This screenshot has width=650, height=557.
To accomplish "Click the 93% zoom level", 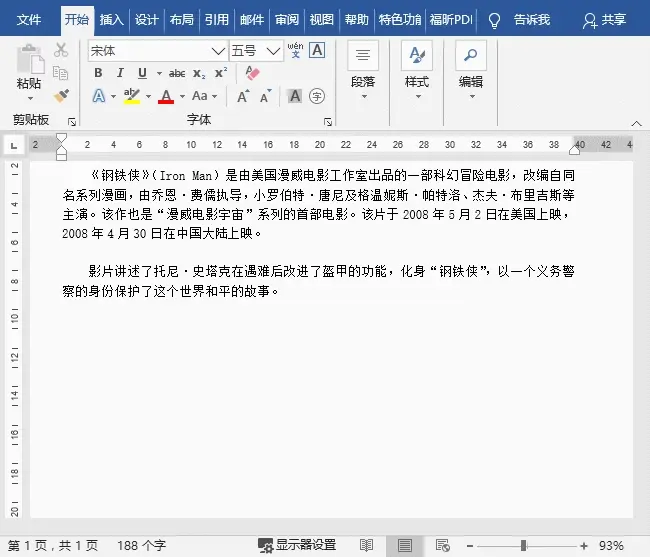I will point(611,546).
